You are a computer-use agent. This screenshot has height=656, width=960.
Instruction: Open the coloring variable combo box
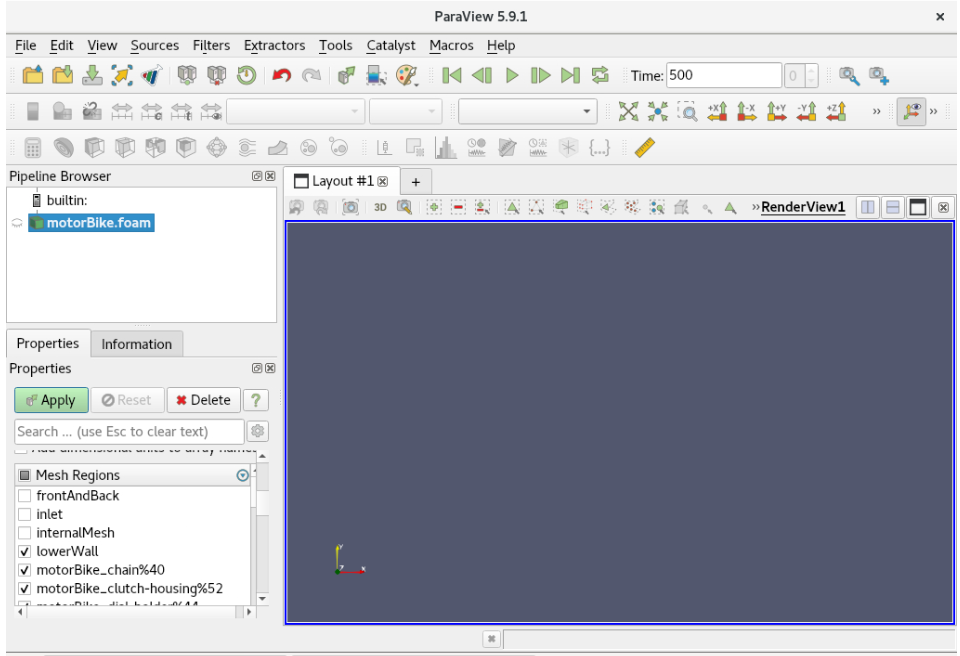(x=295, y=111)
